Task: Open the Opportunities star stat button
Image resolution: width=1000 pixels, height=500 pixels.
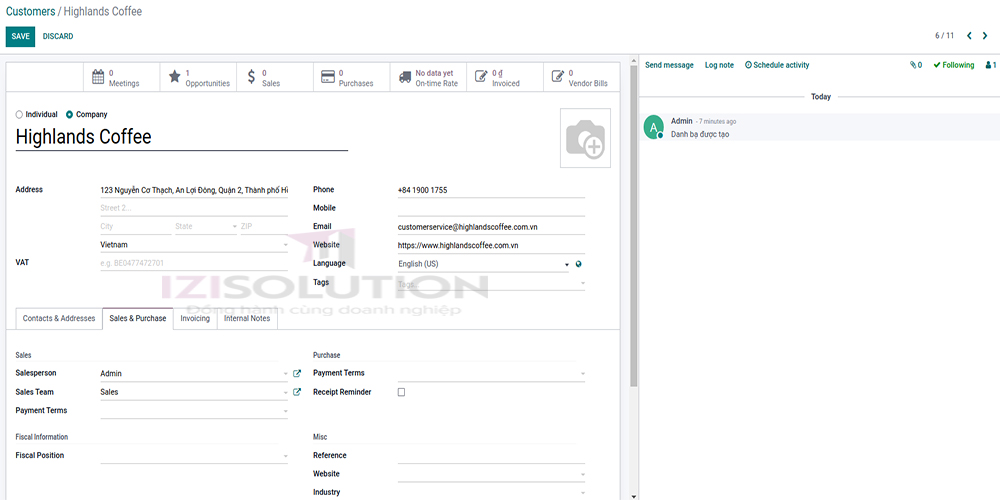Action: coord(198,77)
